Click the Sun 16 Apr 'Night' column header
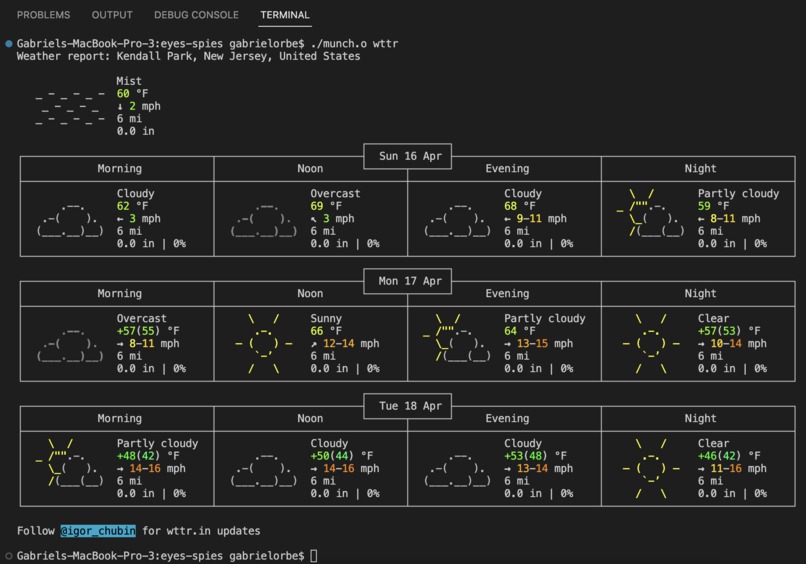The width and height of the screenshot is (806, 564). click(700, 169)
